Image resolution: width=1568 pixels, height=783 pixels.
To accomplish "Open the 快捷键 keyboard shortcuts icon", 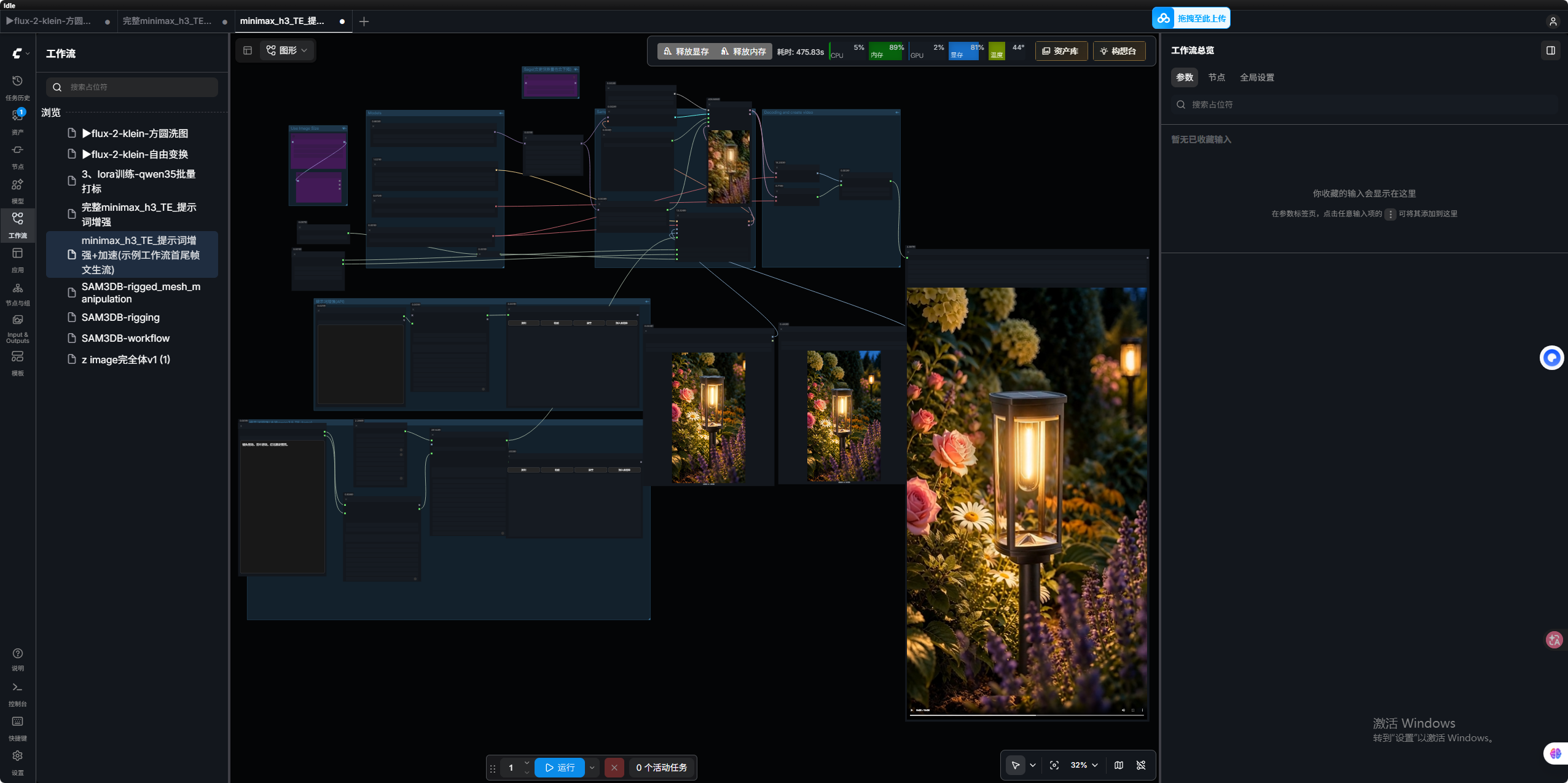I will tap(17, 728).
